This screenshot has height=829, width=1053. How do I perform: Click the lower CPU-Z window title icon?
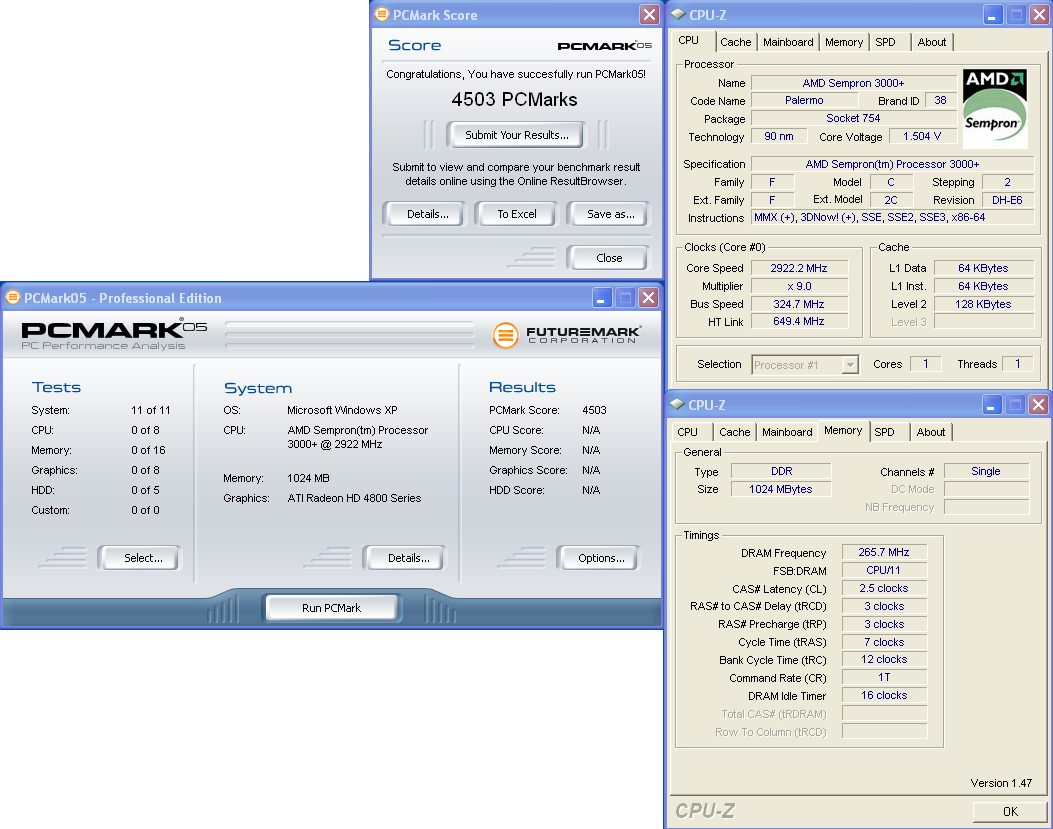[677, 404]
